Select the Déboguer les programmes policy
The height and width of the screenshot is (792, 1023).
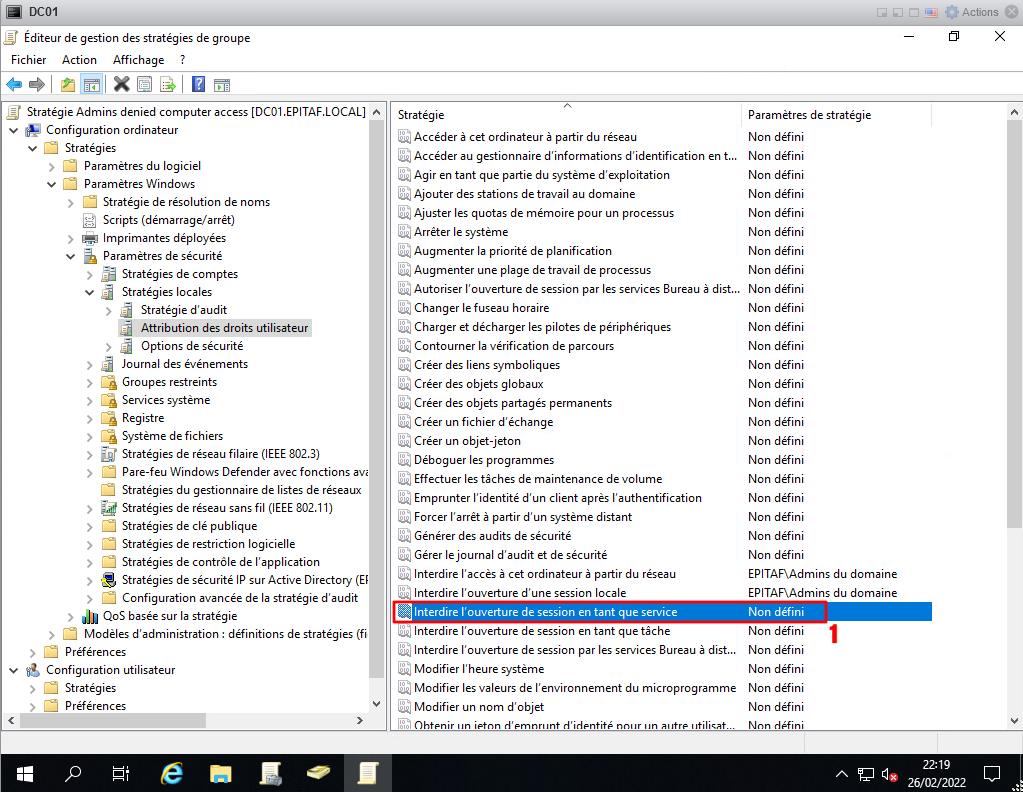tap(483, 460)
